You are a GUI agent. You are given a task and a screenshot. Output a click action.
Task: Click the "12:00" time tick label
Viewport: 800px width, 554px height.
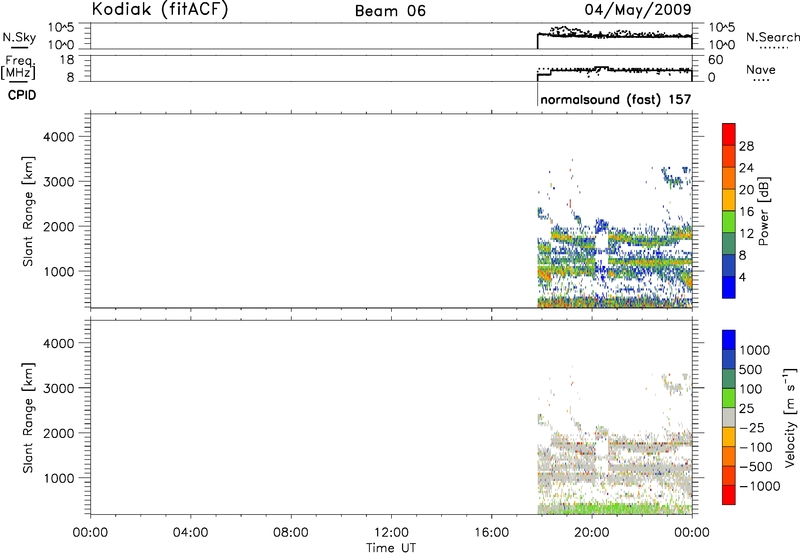point(391,533)
